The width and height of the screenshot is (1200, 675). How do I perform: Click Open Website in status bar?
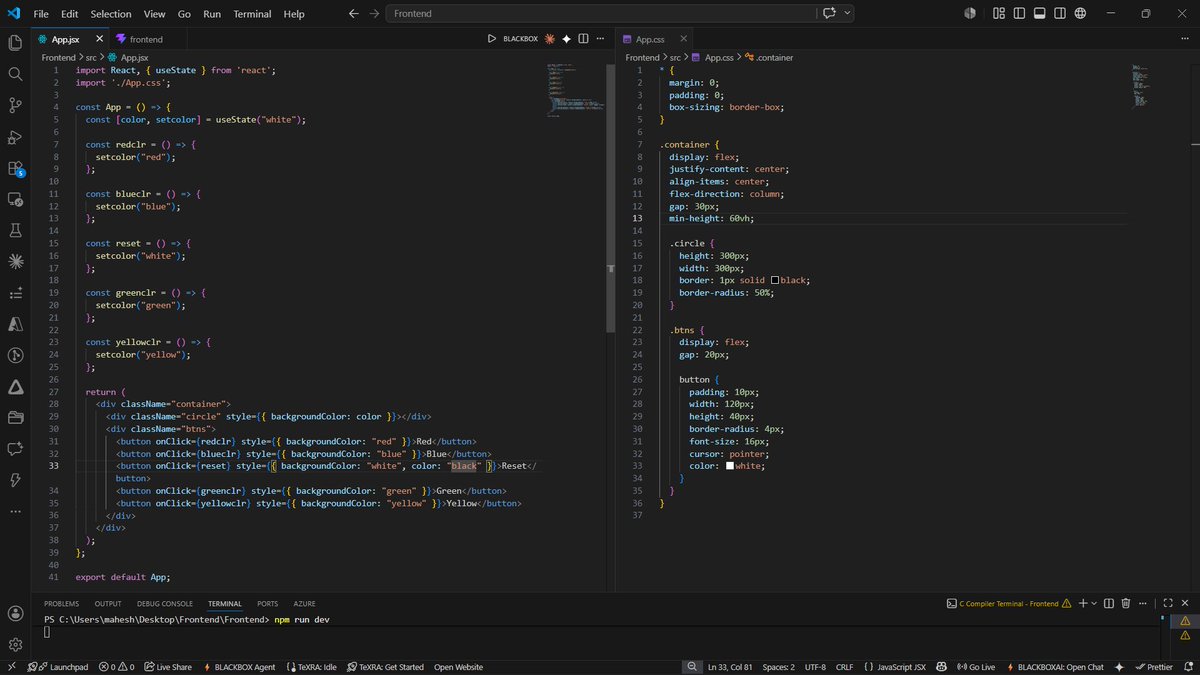pyautogui.click(x=458, y=667)
